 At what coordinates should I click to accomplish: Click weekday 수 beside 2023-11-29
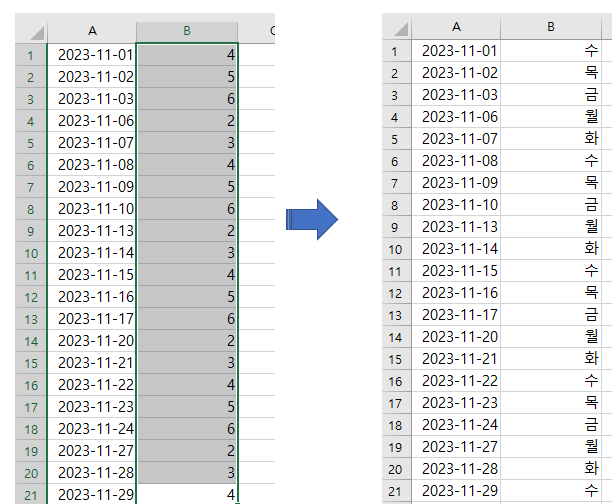point(551,491)
